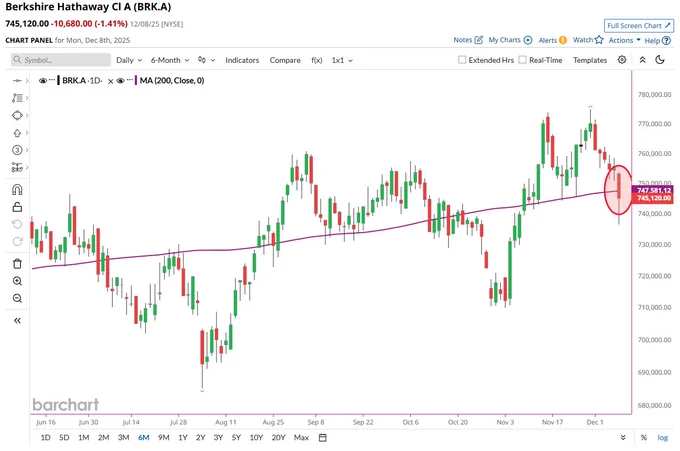Toggle log scale mode

tap(662, 438)
